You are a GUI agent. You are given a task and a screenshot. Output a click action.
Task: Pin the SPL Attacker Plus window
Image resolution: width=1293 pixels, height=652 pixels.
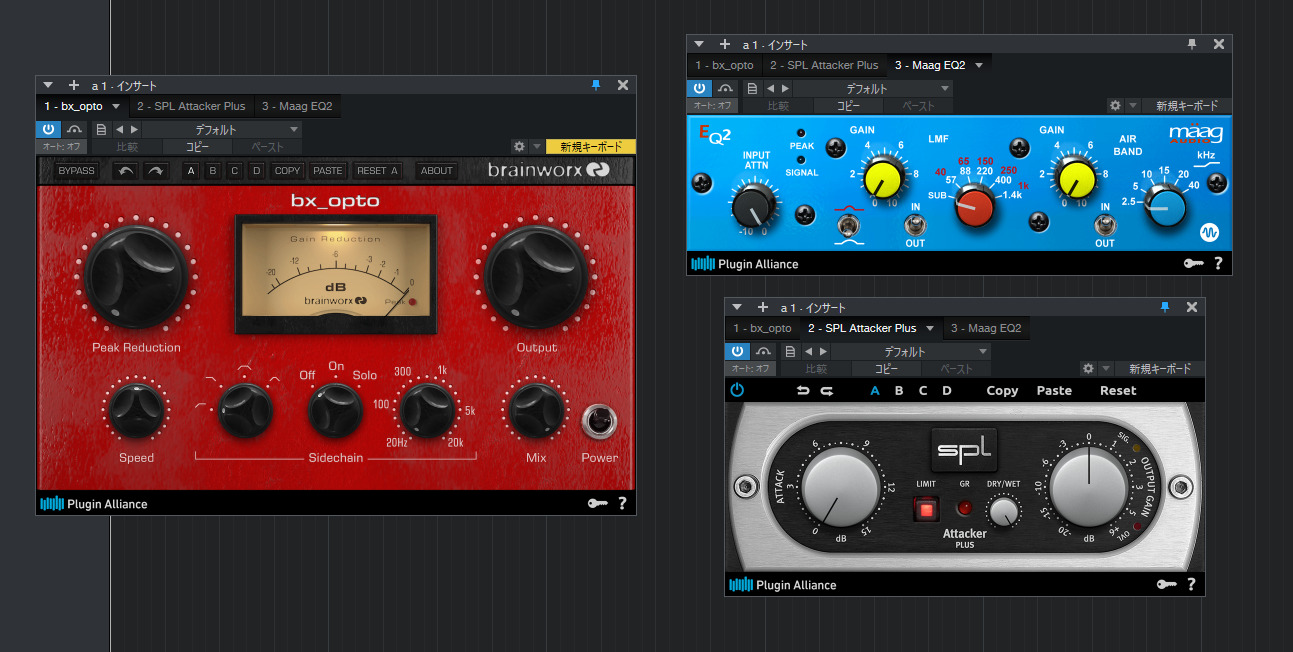click(1165, 307)
